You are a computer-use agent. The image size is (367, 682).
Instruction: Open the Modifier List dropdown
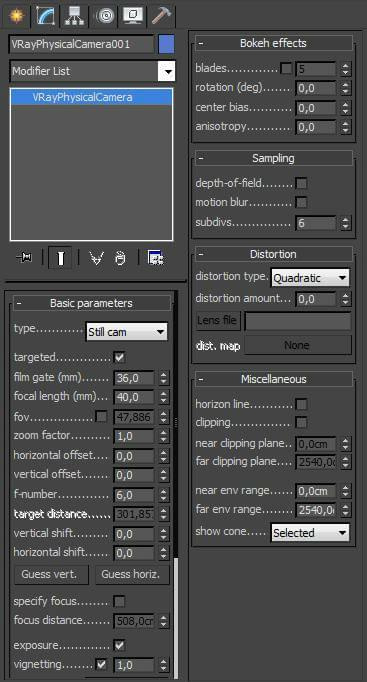[x=92, y=71]
